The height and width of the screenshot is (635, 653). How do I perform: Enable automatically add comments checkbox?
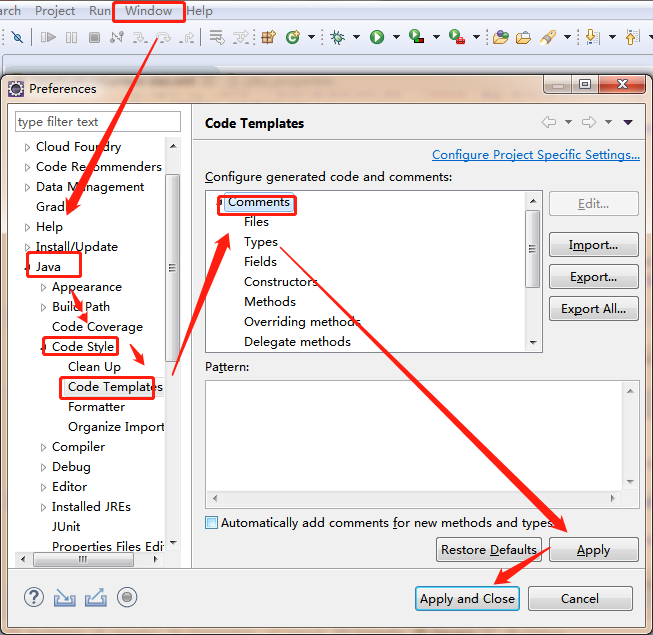point(212,523)
